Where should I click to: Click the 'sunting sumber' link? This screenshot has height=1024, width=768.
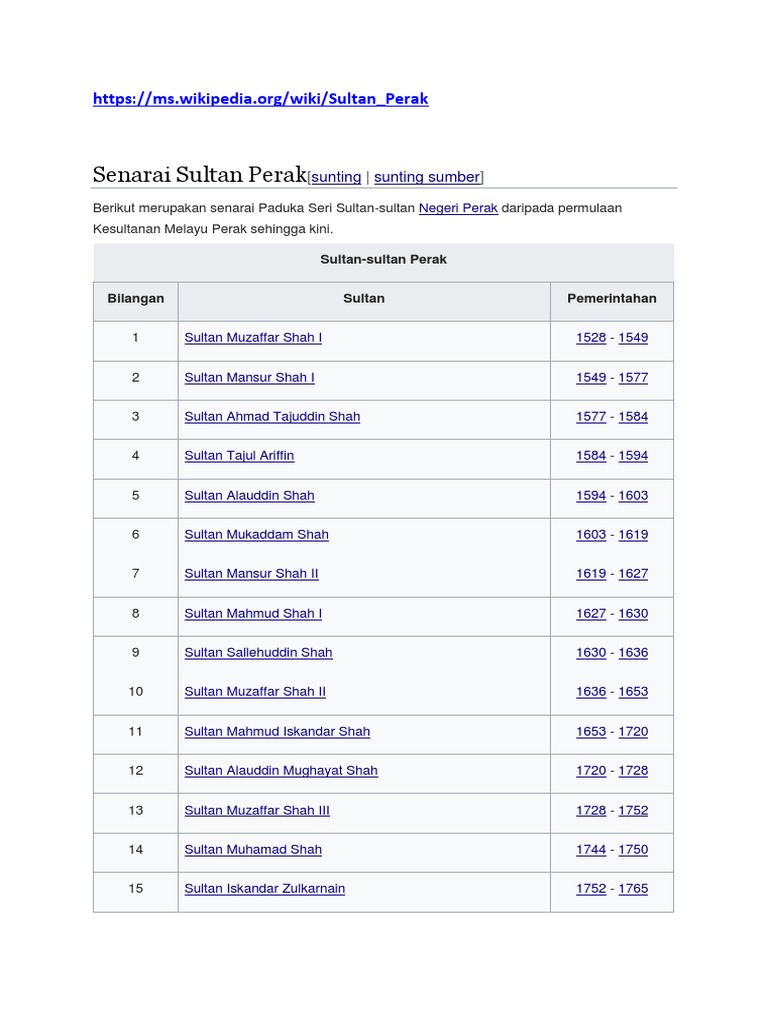(427, 177)
